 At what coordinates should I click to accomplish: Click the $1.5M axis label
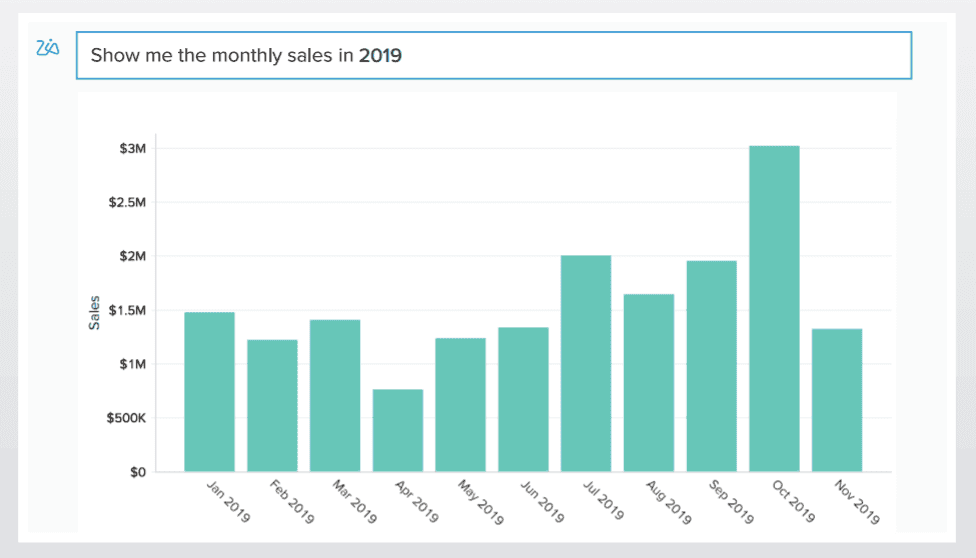[x=128, y=310]
